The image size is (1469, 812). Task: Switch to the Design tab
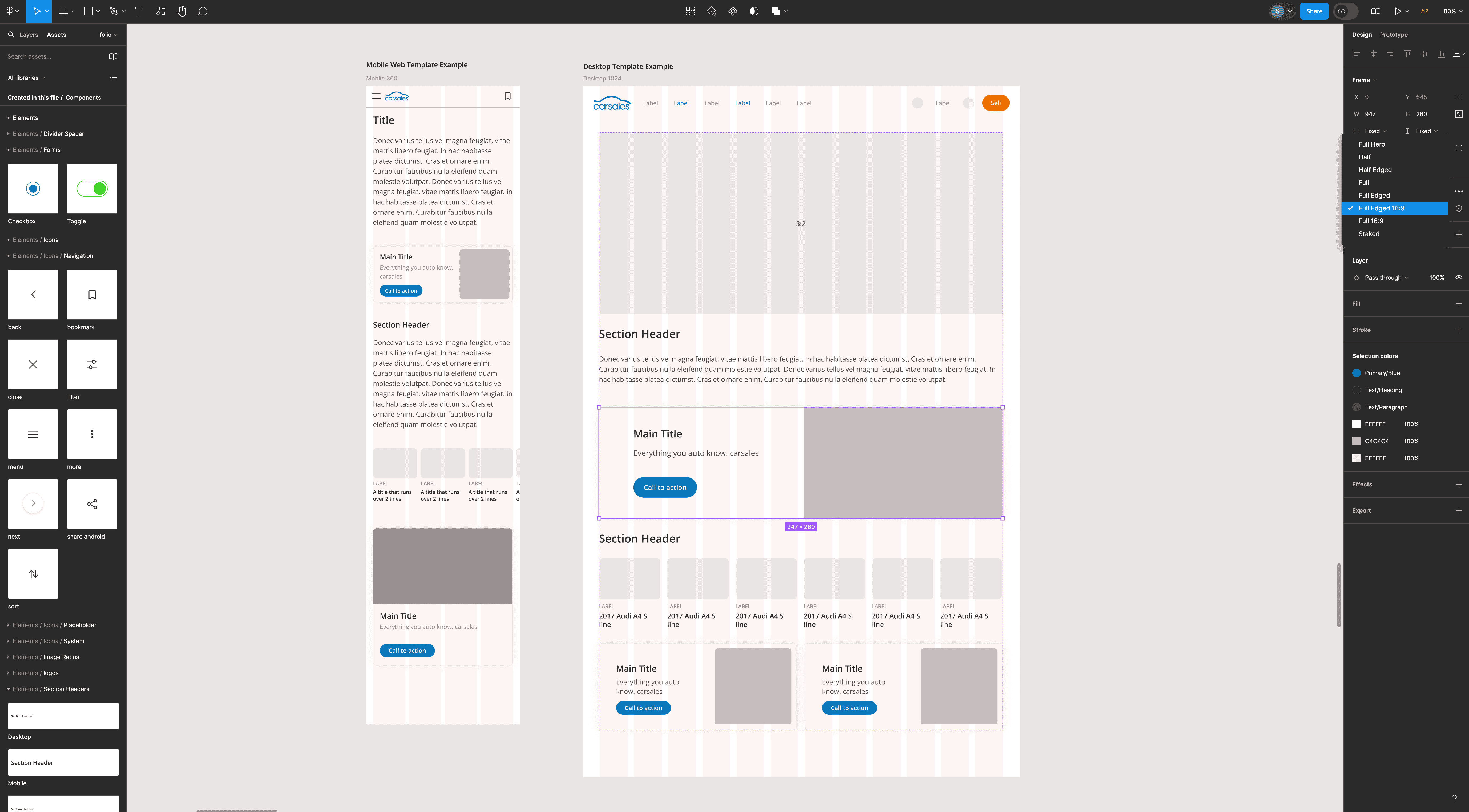(1362, 35)
